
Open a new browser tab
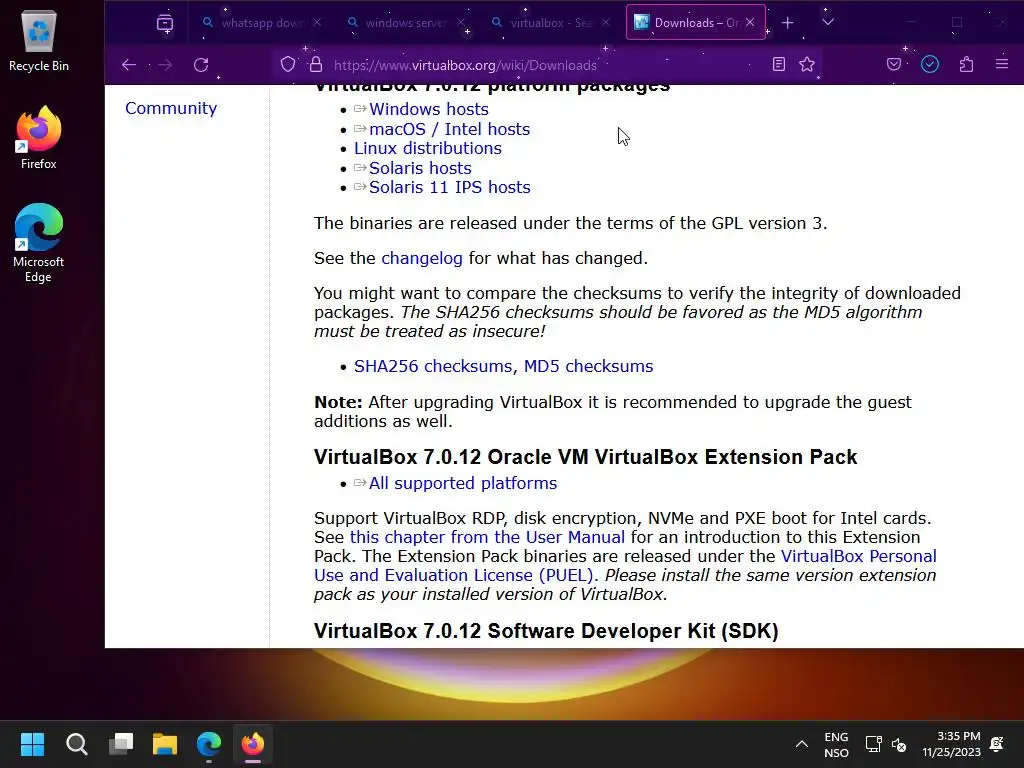(788, 23)
